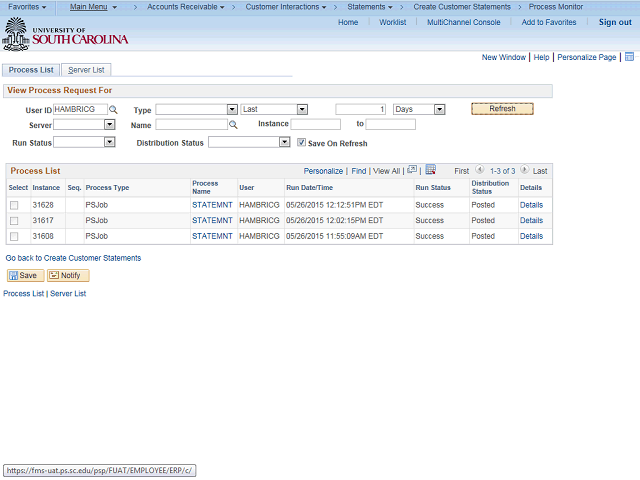The image size is (640, 480).
Task: Click the Instance column header
Action: pyautogui.click(x=46, y=188)
